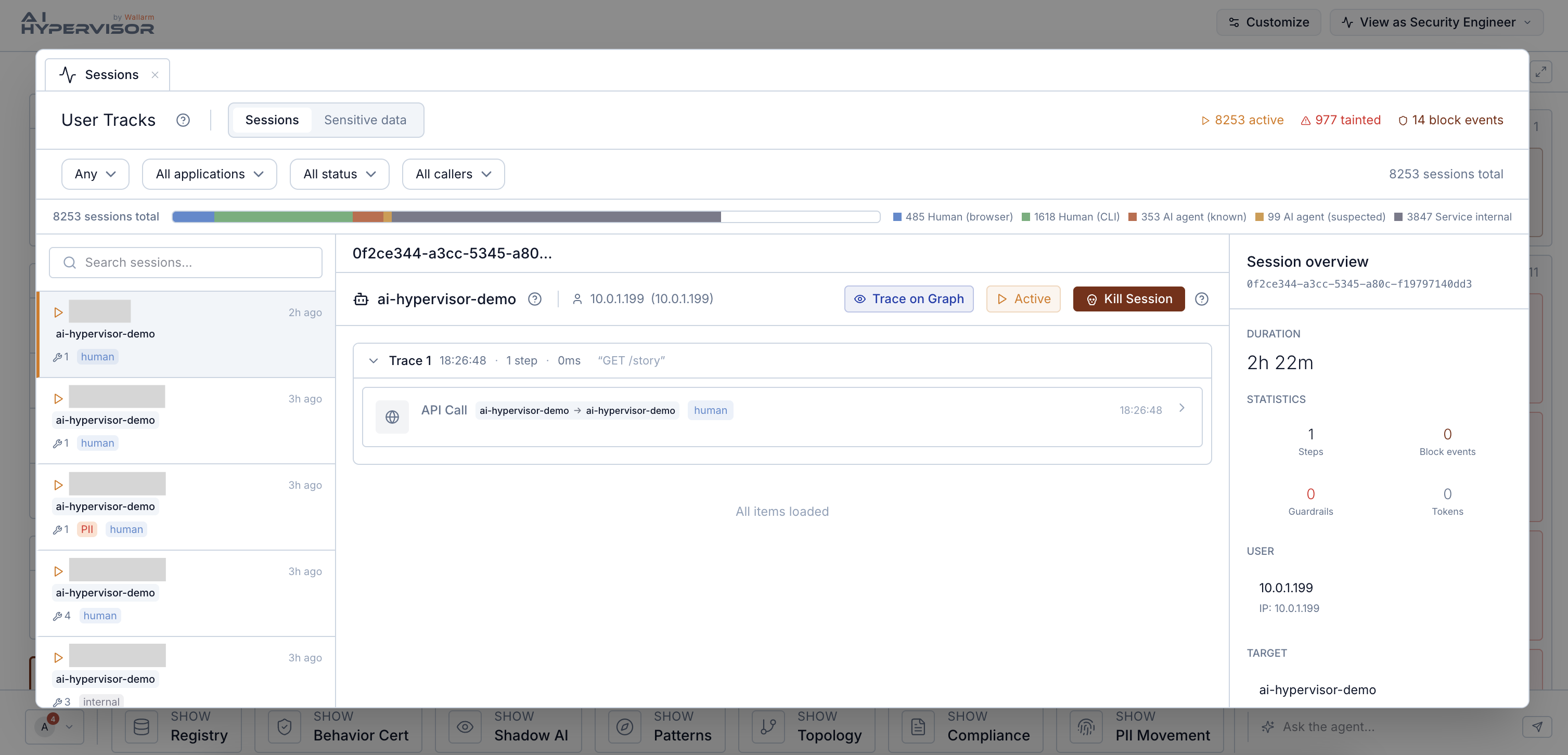
Task: Select the session from 2h ago
Action: [186, 334]
